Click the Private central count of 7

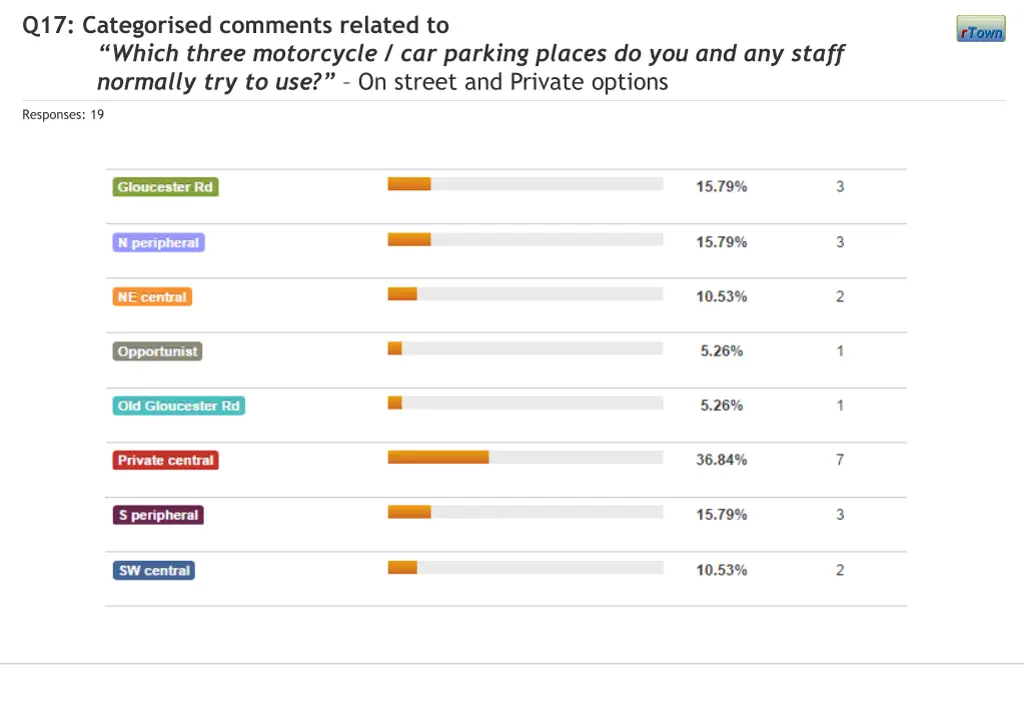click(x=840, y=460)
